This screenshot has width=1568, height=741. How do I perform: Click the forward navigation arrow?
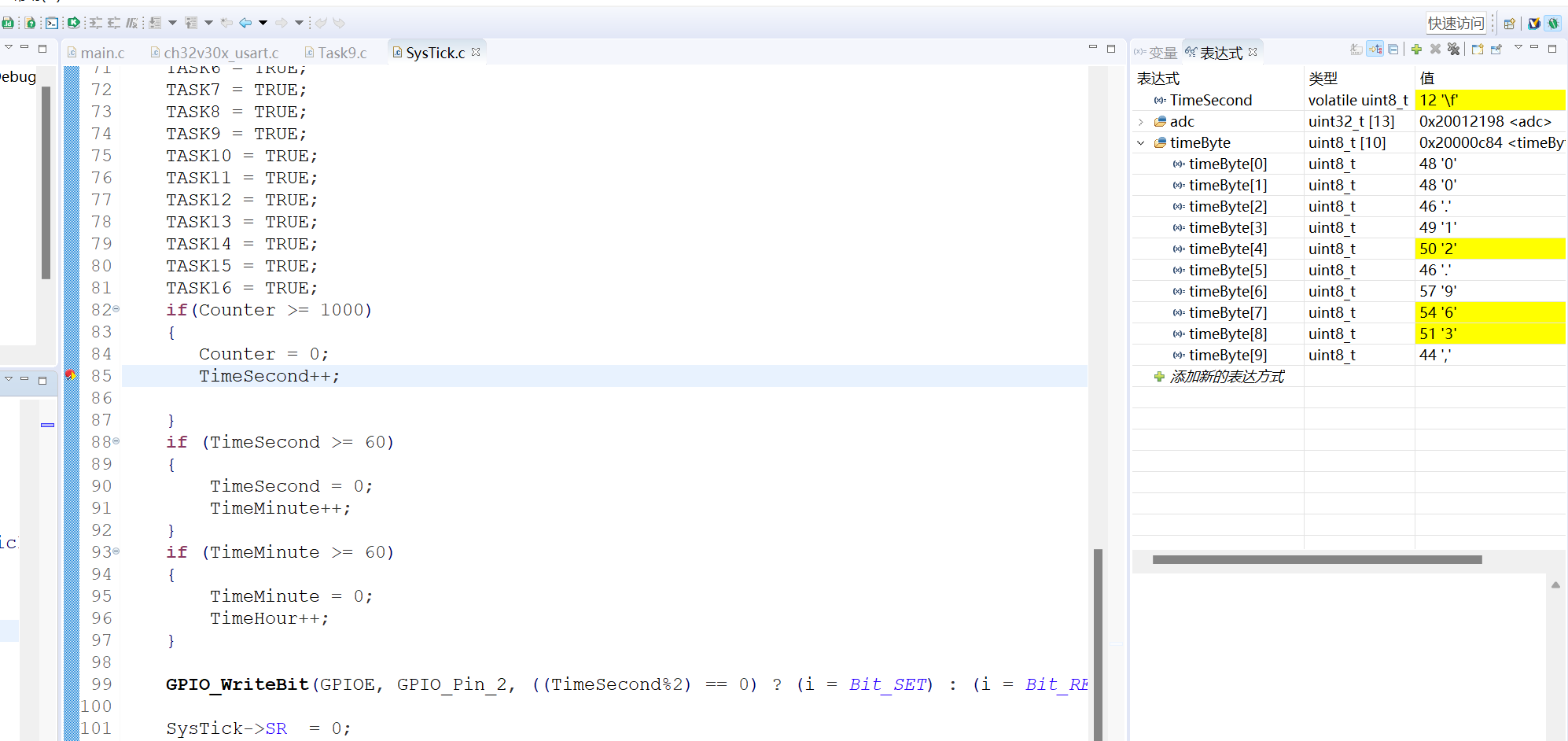tap(282, 23)
